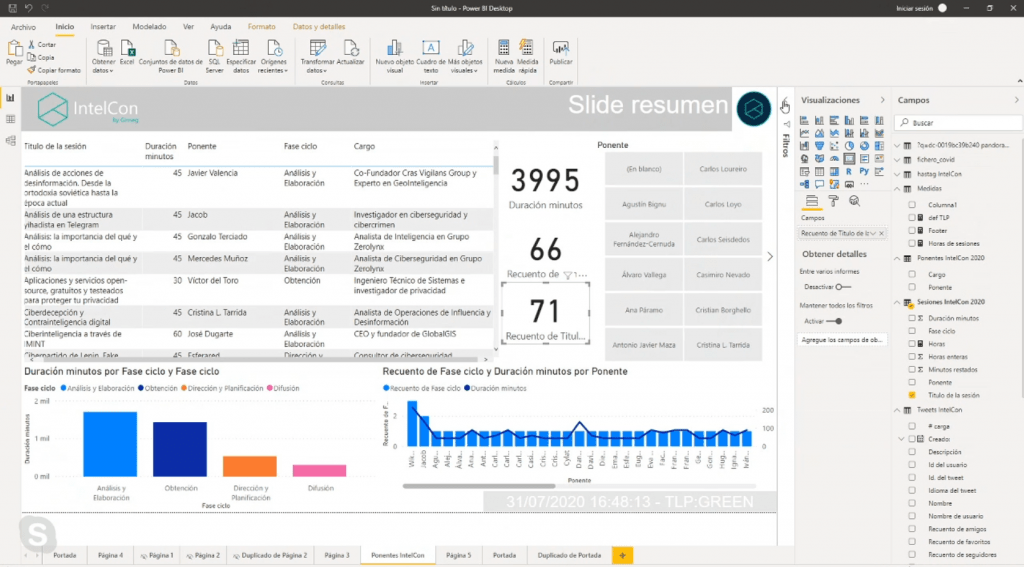The height and width of the screenshot is (567, 1024).
Task: Click the Publicar icon
Action: coord(560,48)
